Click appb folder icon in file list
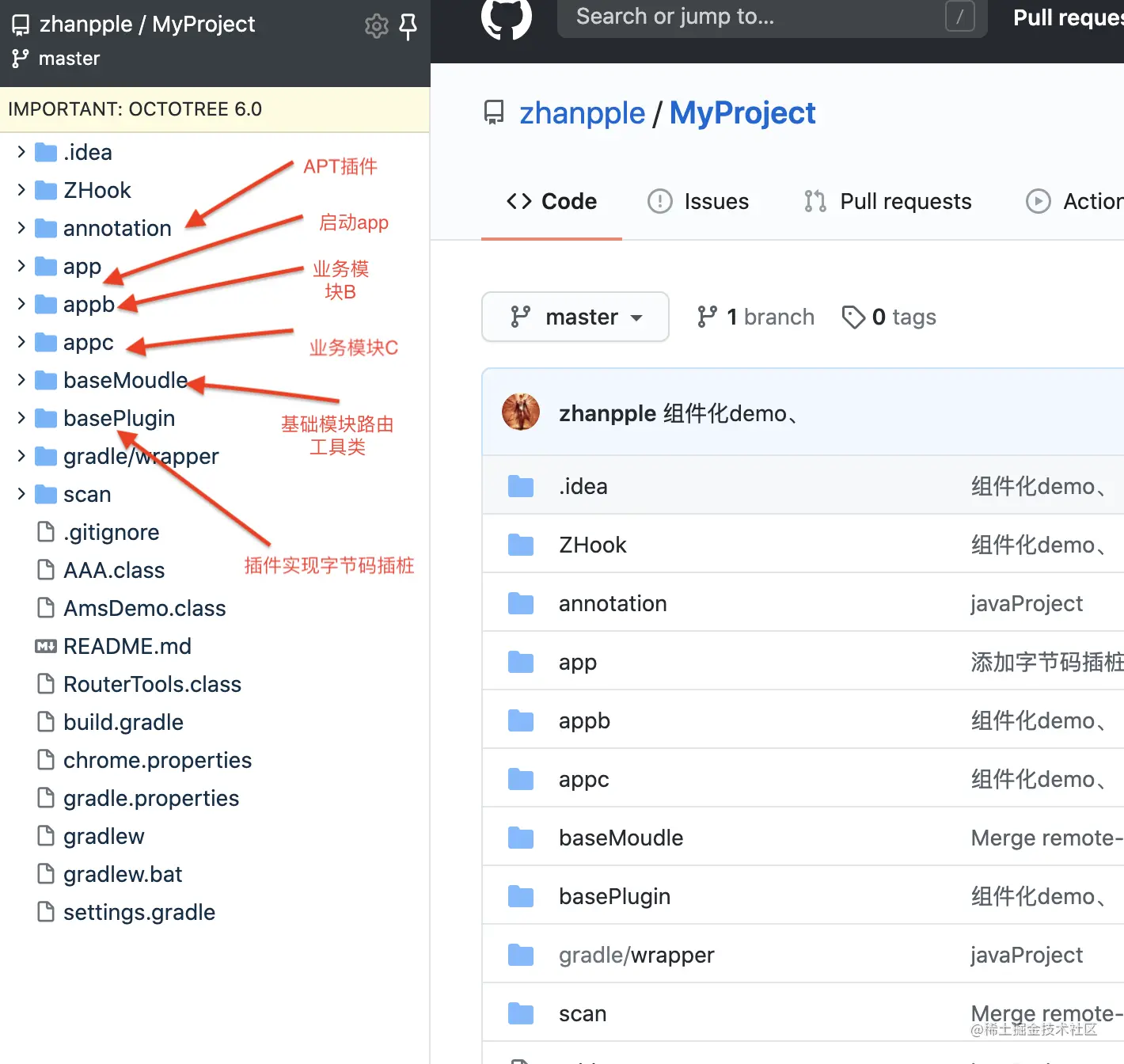The image size is (1124, 1064). coord(521,720)
